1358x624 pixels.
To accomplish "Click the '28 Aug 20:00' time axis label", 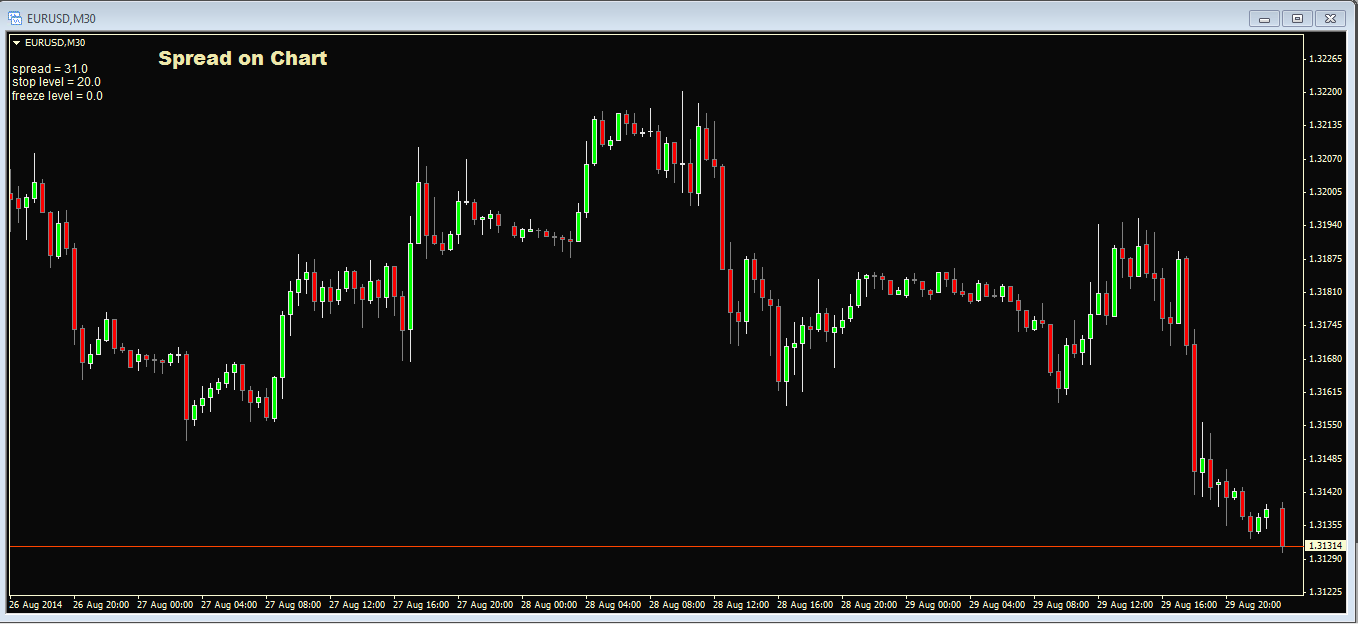I will point(869,605).
